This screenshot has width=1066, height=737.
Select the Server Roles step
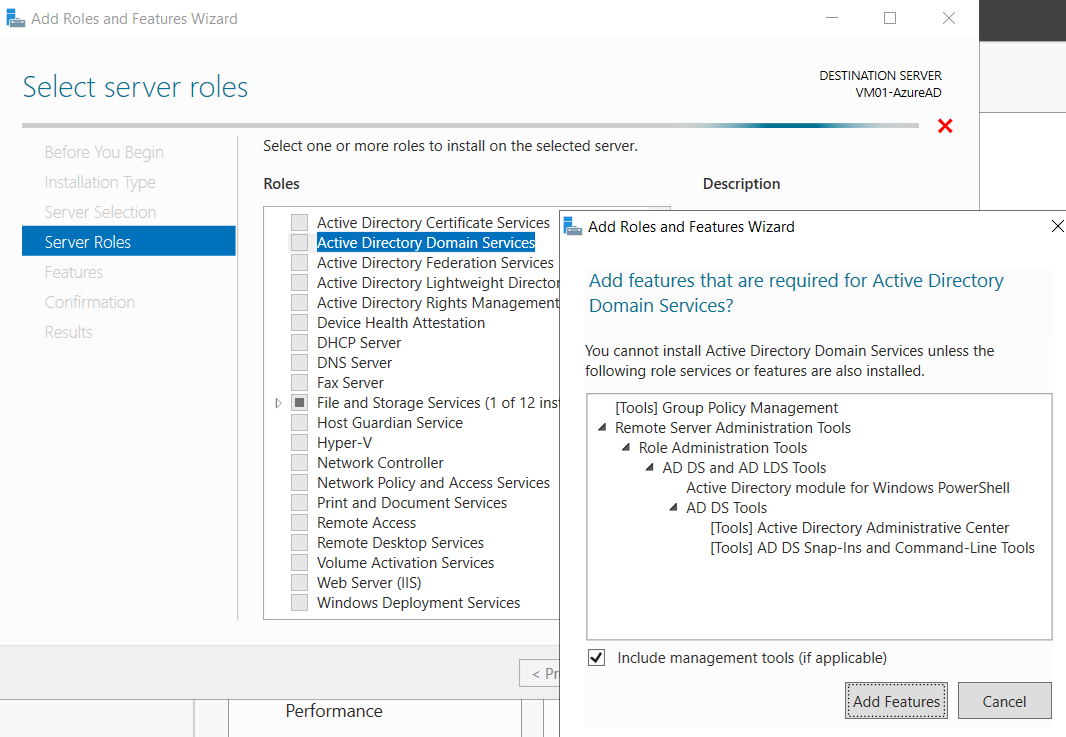[128, 241]
